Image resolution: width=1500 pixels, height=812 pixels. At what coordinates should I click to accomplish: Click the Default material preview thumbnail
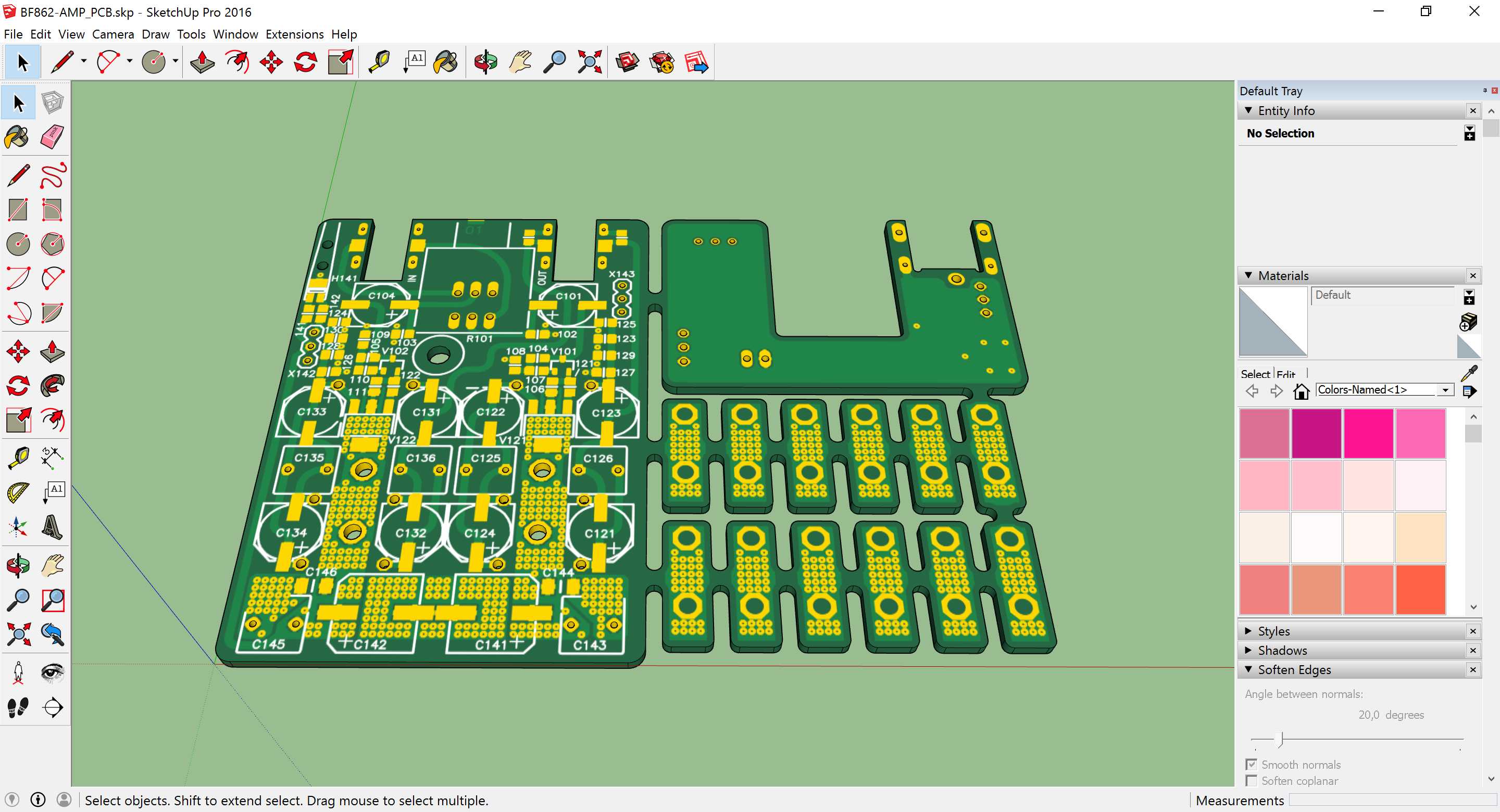pos(1273,321)
